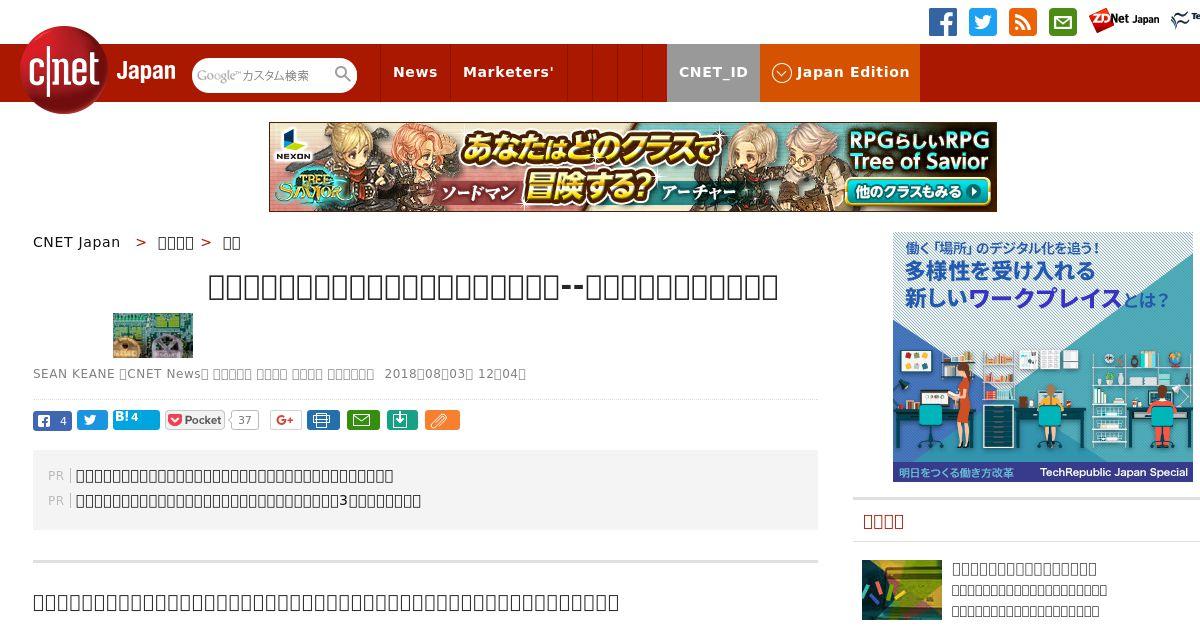Share article on Facebook button
Image resolution: width=1200 pixels, height=630 pixels.
click(x=52, y=421)
